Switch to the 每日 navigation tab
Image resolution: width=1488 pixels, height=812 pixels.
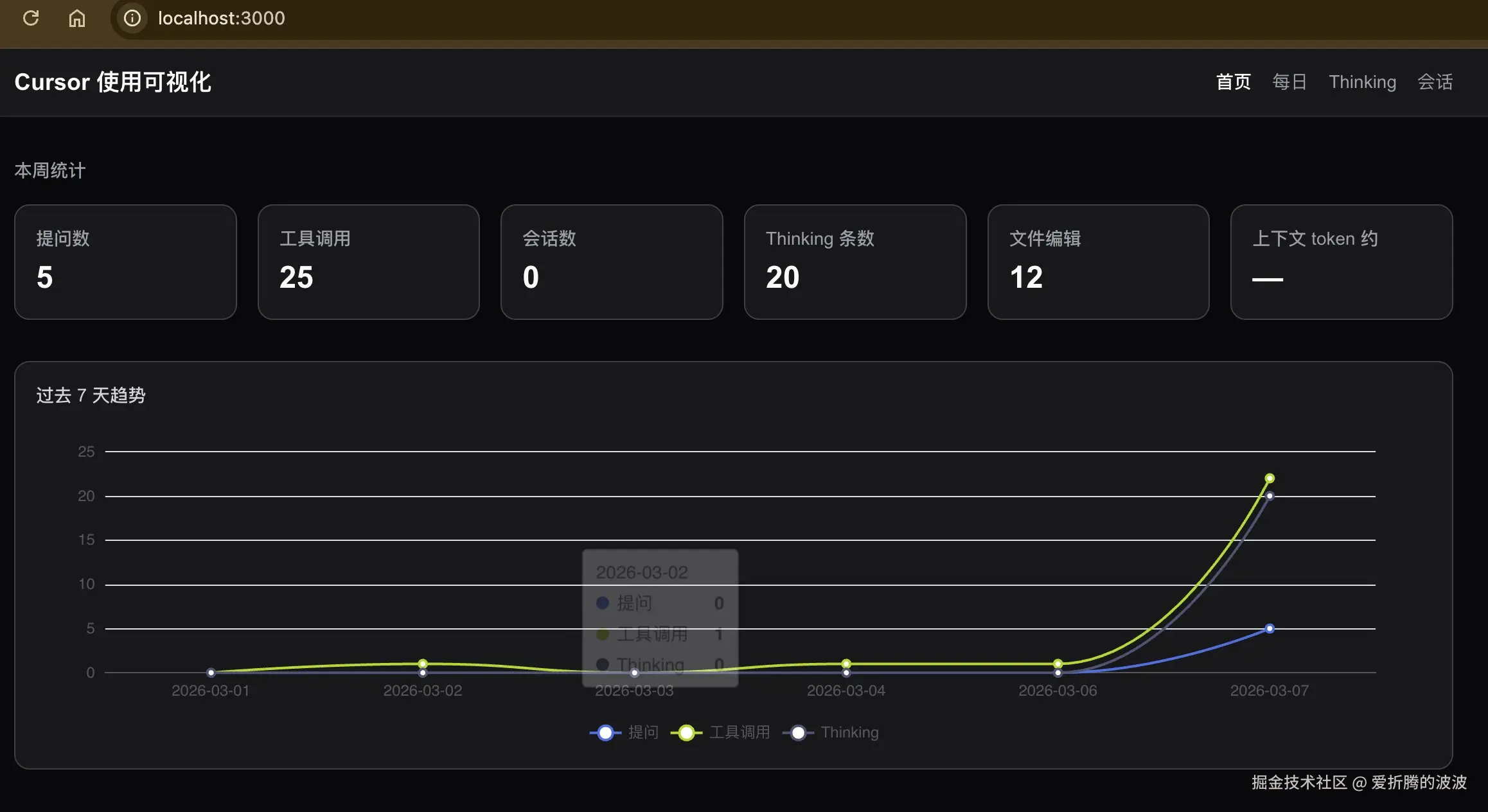(1289, 82)
